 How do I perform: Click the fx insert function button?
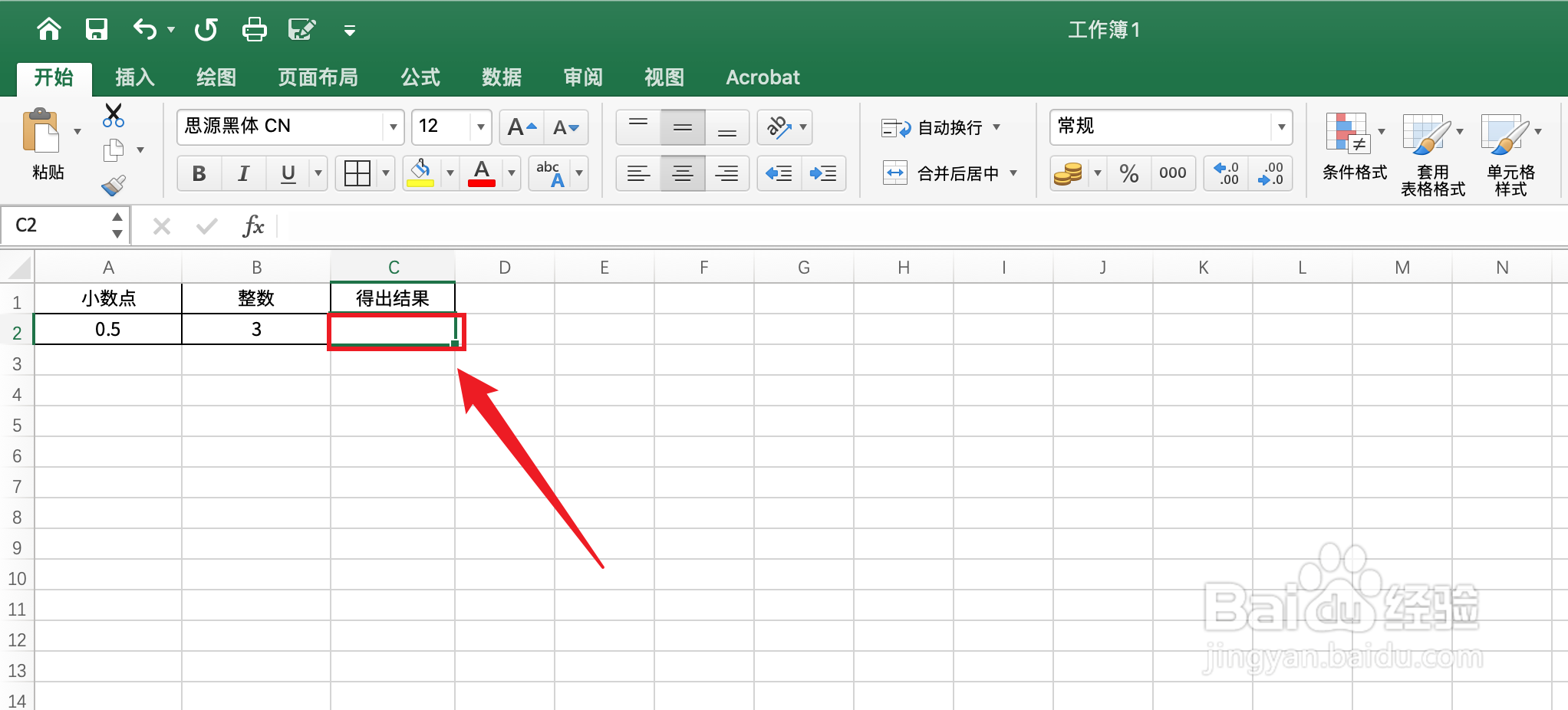pos(253,225)
